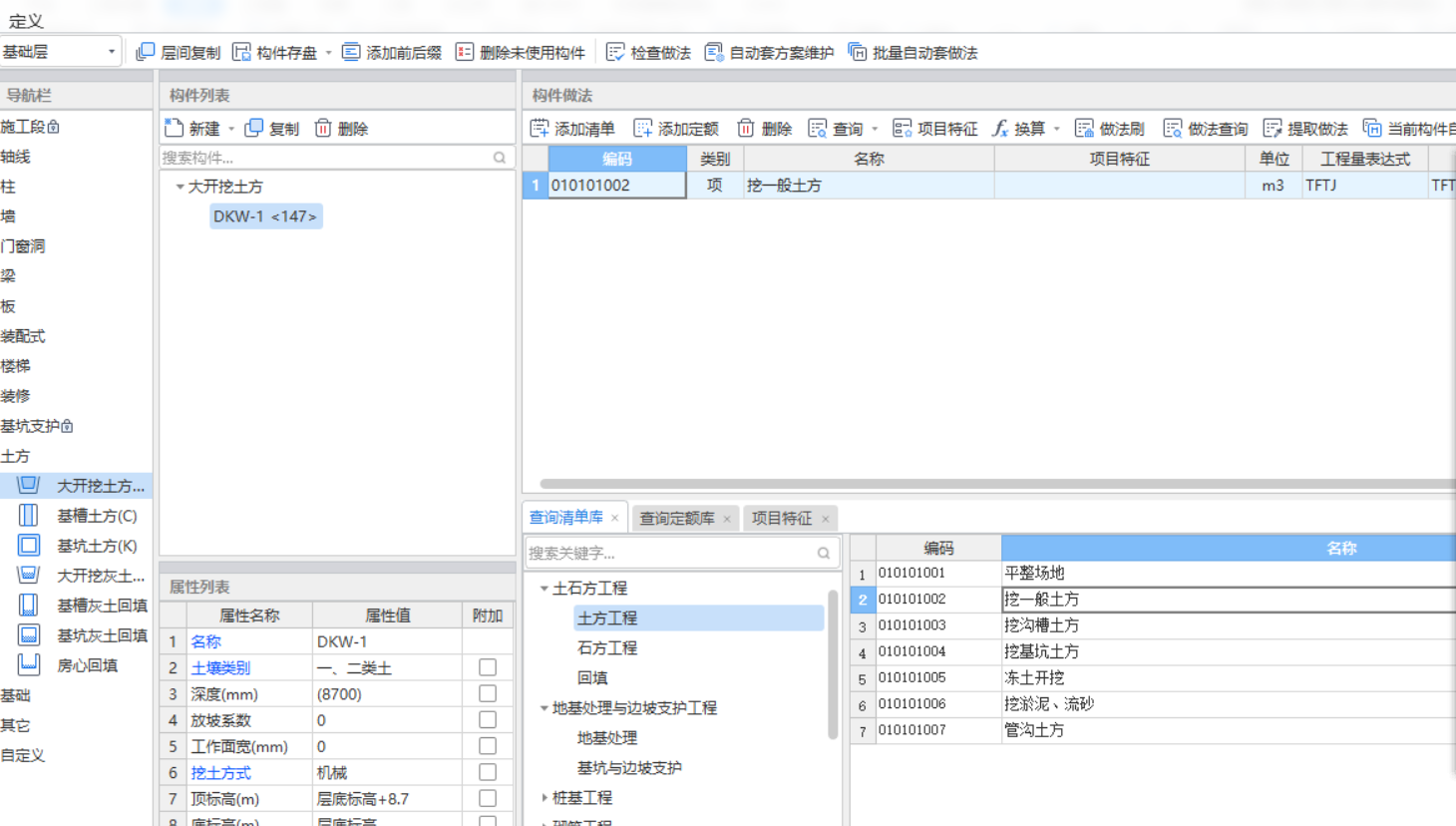Click 换算 fx icon
Viewport: 1456px width, 826px height.
[1000, 128]
